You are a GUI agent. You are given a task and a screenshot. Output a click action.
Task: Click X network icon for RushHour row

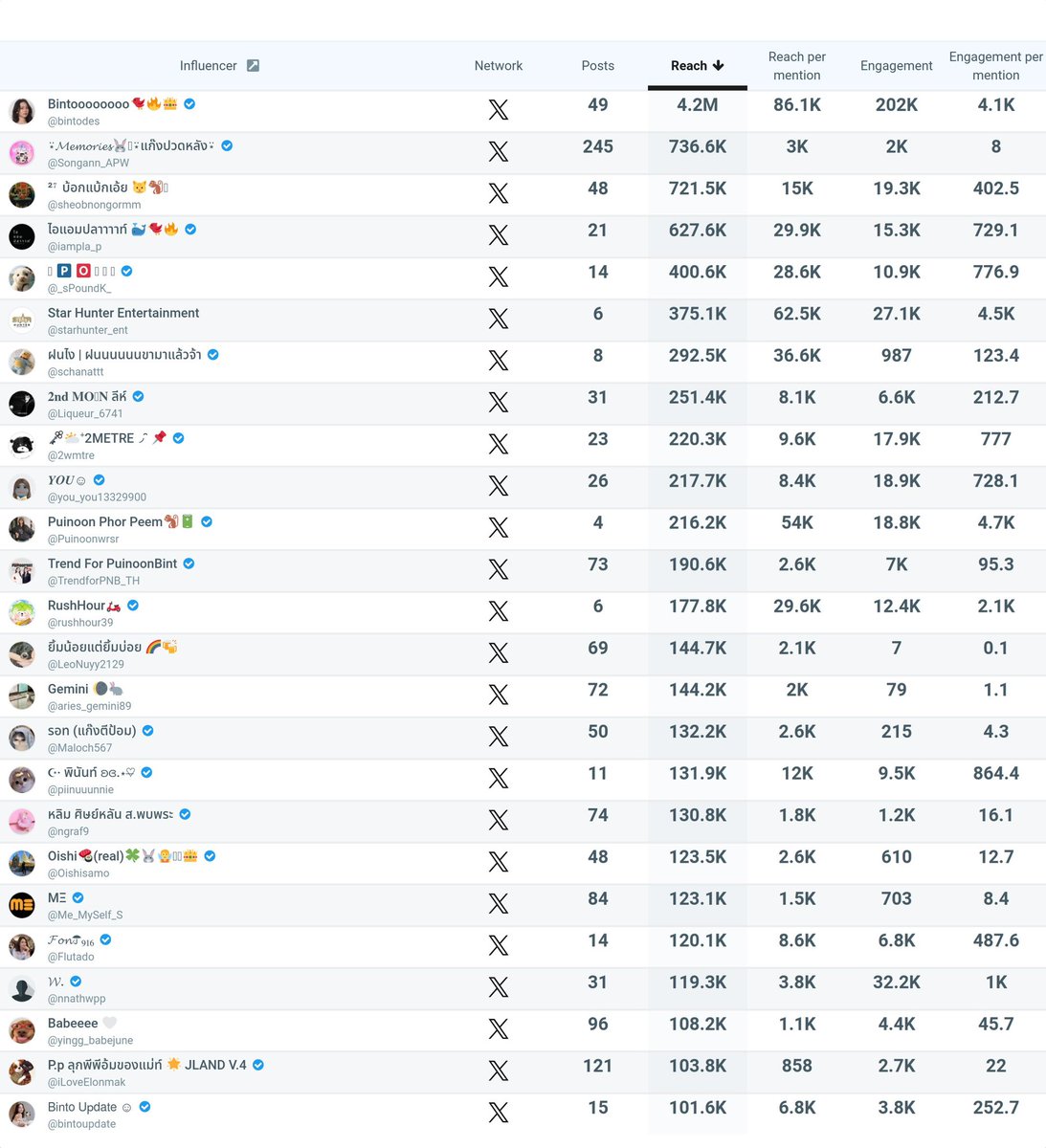pyautogui.click(x=499, y=611)
